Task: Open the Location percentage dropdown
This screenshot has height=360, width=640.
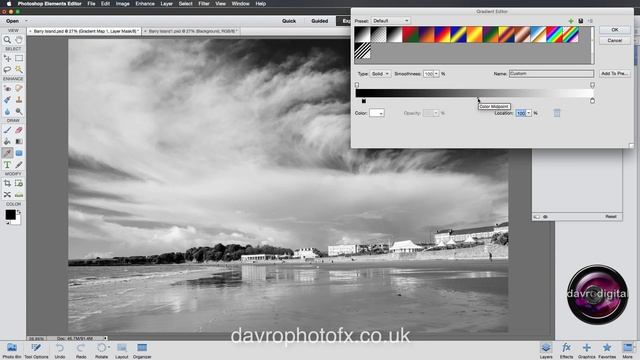Action: [529, 113]
